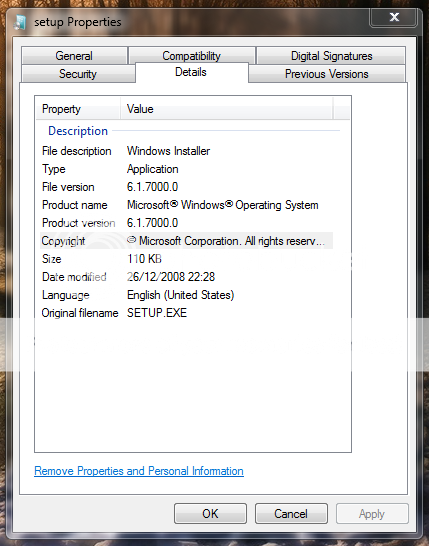Select the Language property label
This screenshot has height=546, width=429.
tap(66, 295)
